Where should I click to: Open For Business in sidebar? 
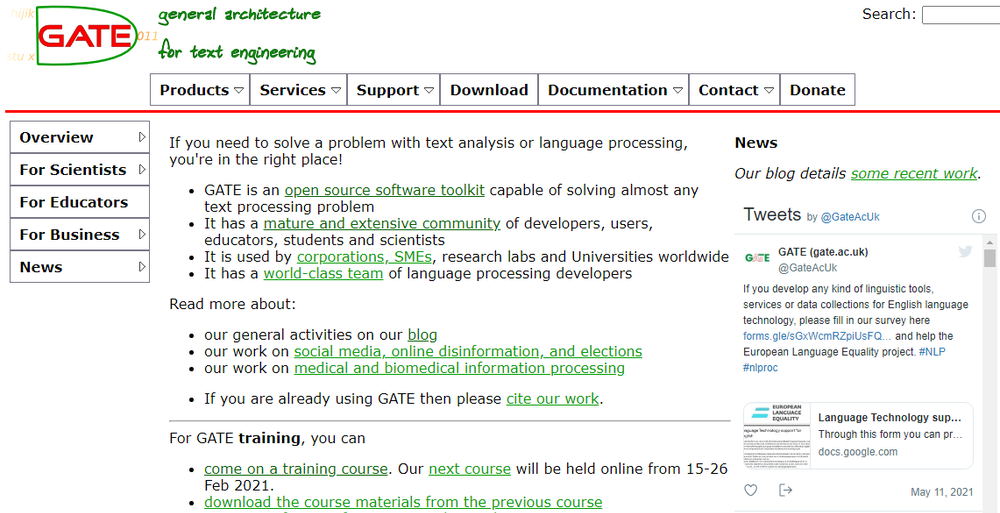[x=80, y=234]
